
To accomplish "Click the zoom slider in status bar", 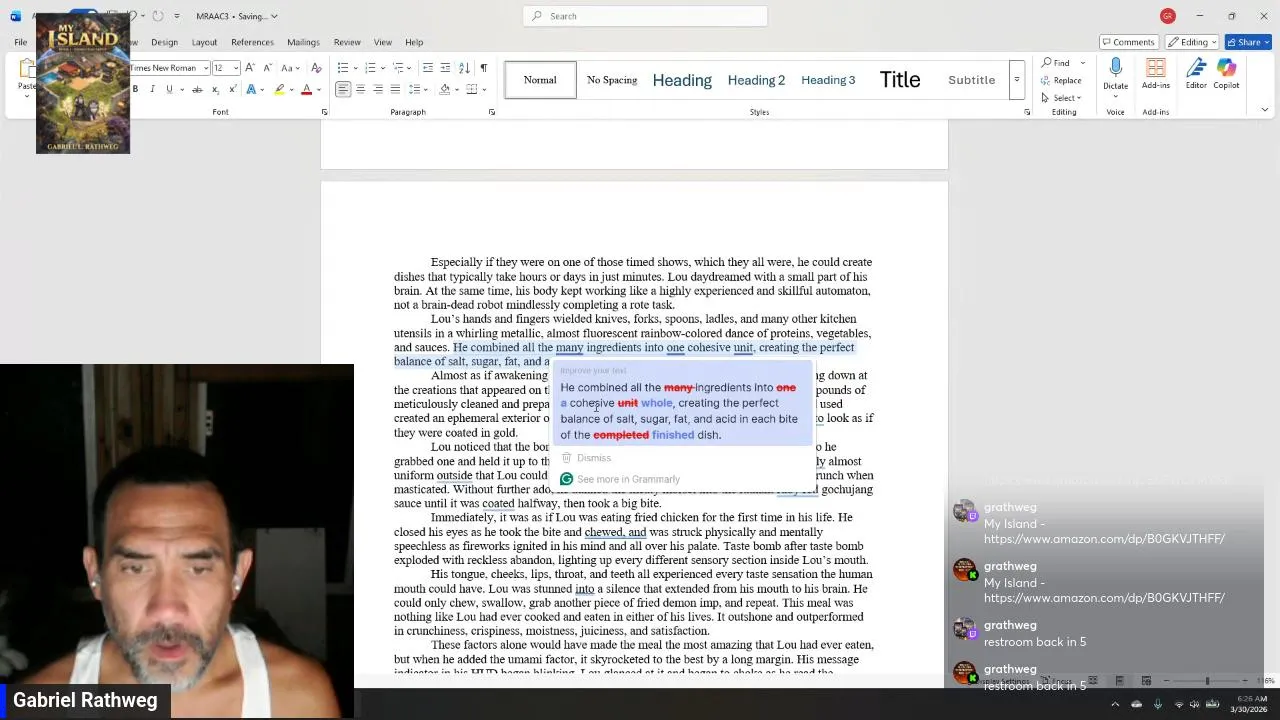I will (x=1206, y=681).
